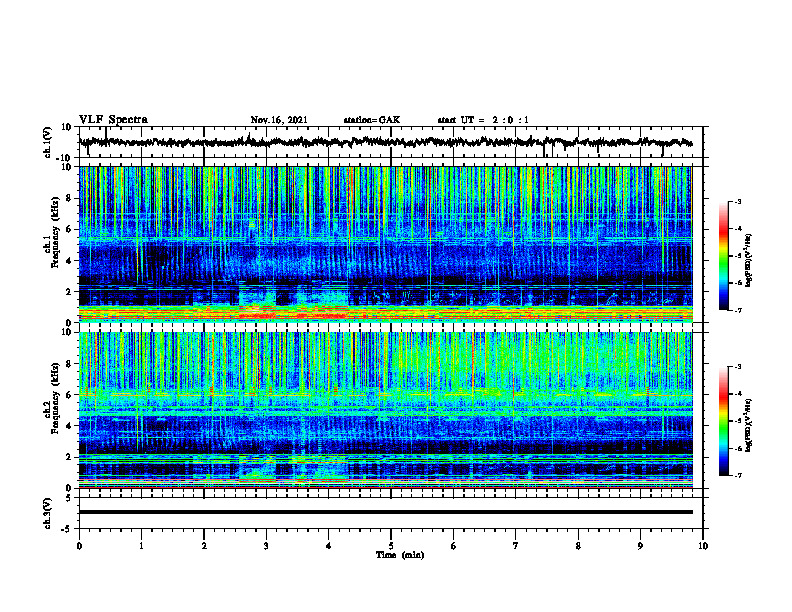792x612 pixels.
Task: Click the "-7" label on ch.2 color bar
Action: point(738,475)
